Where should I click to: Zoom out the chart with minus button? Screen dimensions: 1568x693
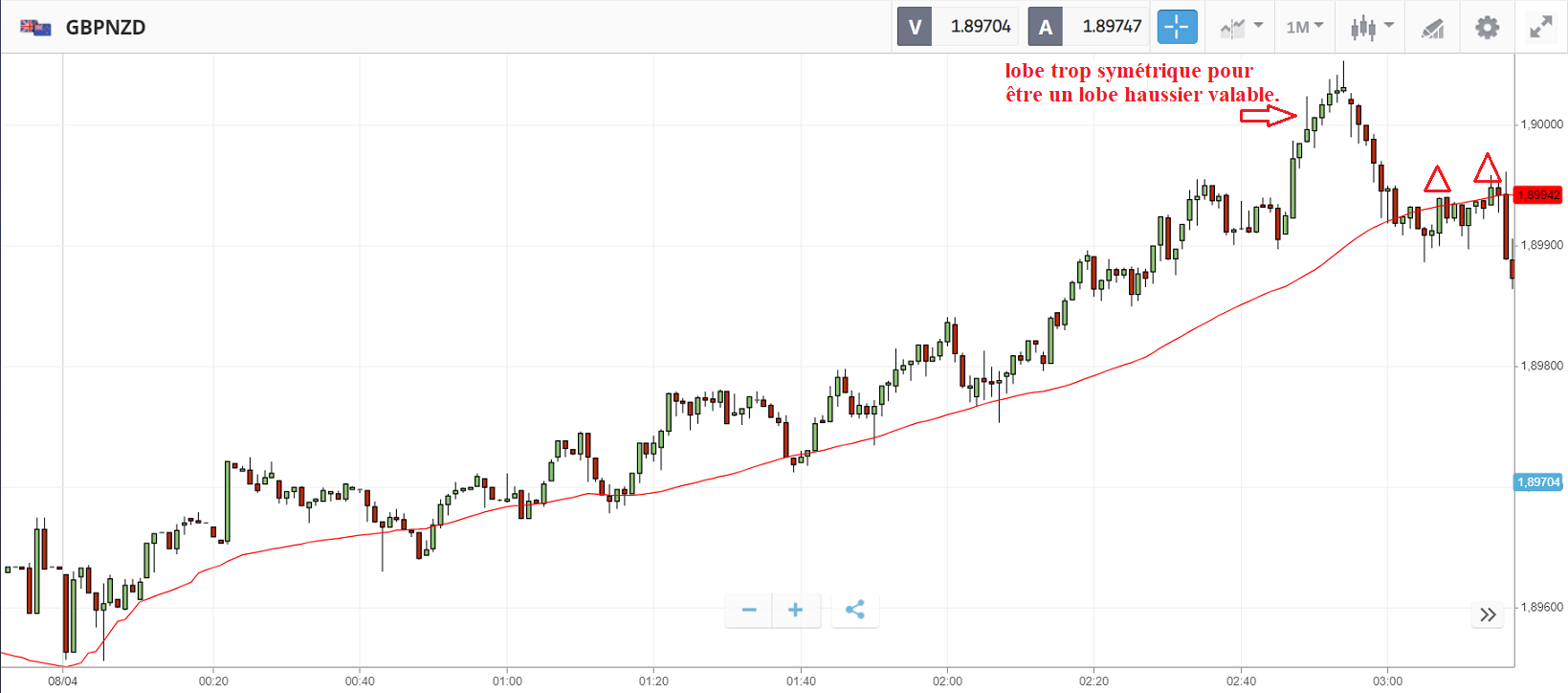click(749, 610)
